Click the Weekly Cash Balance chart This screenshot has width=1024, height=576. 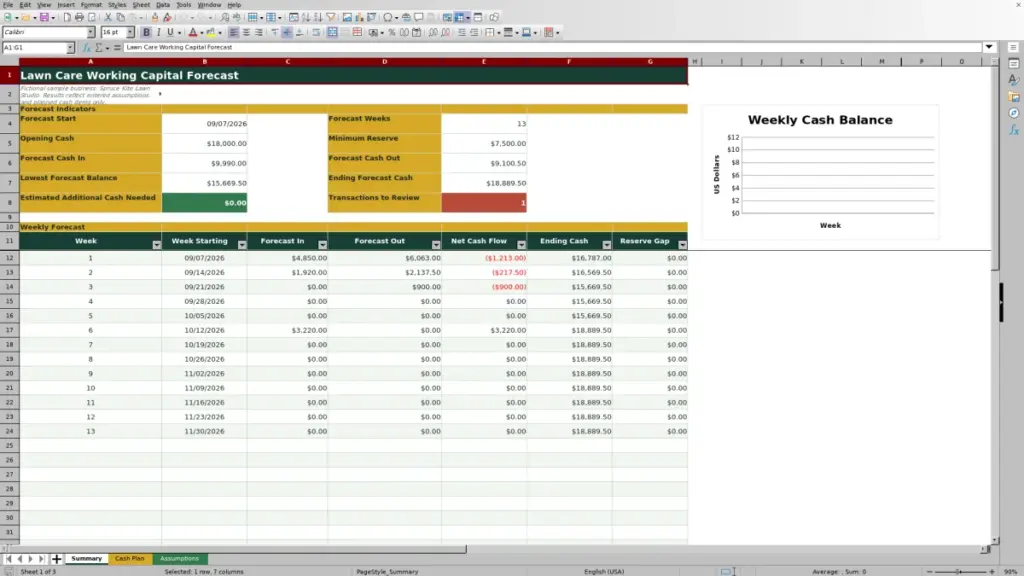click(x=820, y=172)
